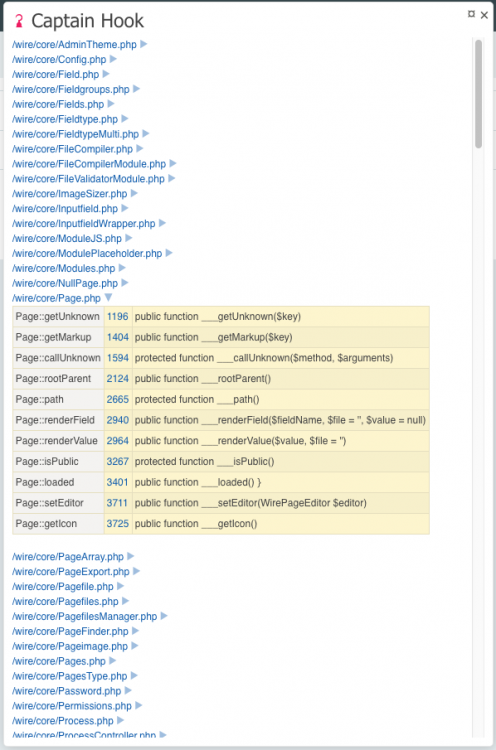
Task: Expand the Password.php arrow
Action: tap(128, 690)
